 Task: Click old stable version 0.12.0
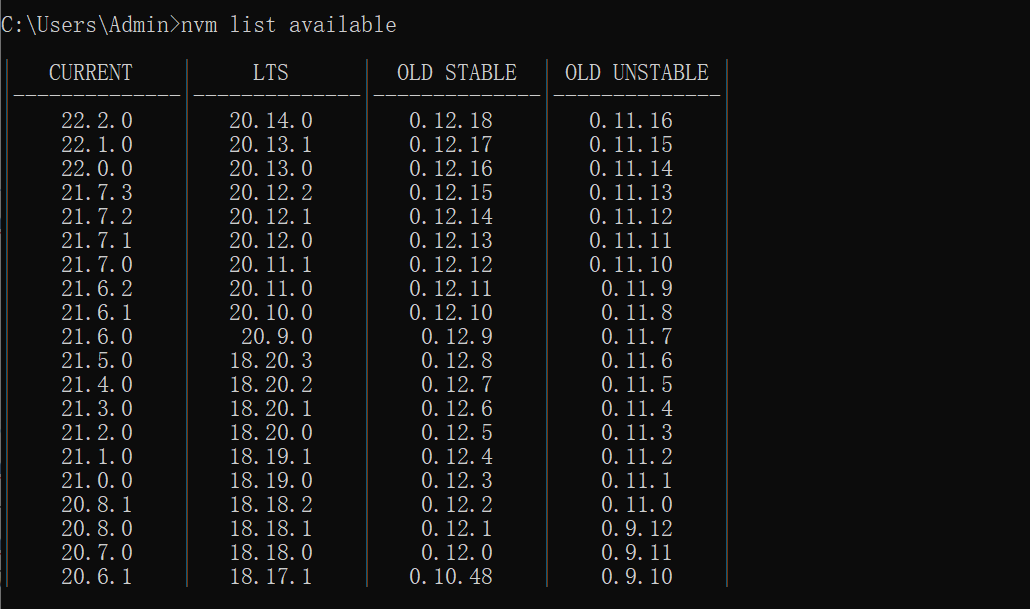coord(457,553)
